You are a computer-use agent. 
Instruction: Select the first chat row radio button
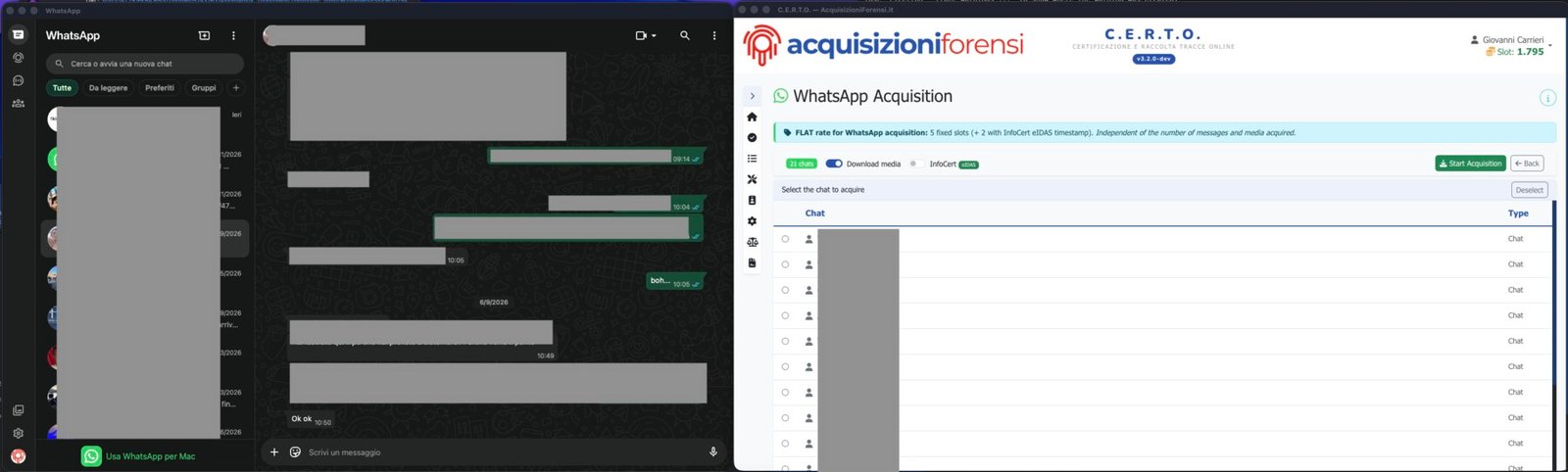785,239
